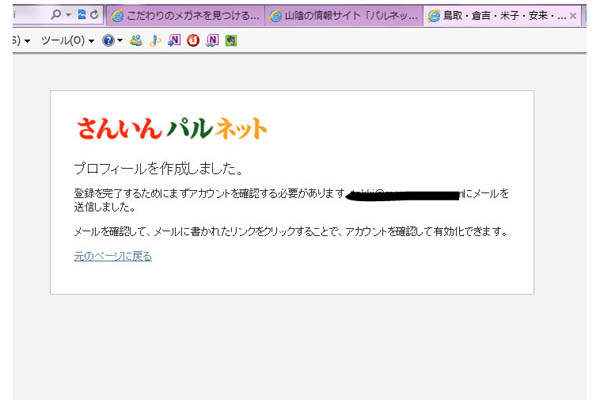Click the 元のページに戻る link

[x=113, y=256]
